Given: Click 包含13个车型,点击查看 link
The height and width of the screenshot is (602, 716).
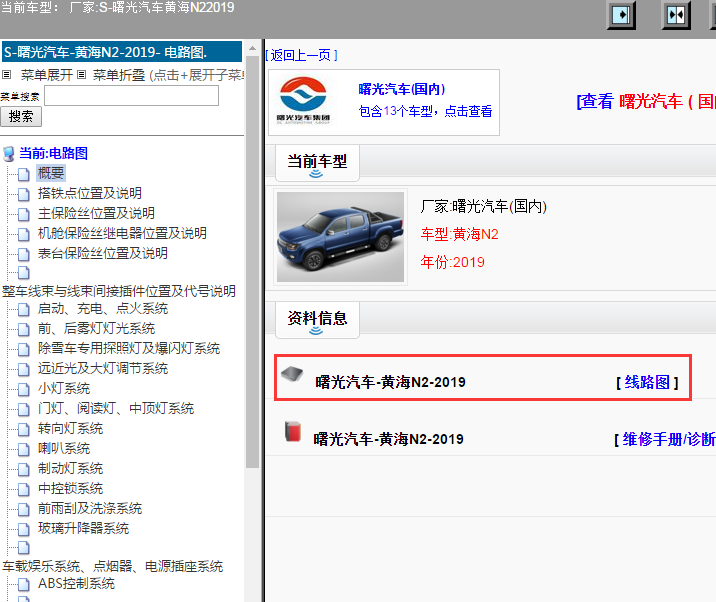Looking at the screenshot, I should (x=425, y=111).
